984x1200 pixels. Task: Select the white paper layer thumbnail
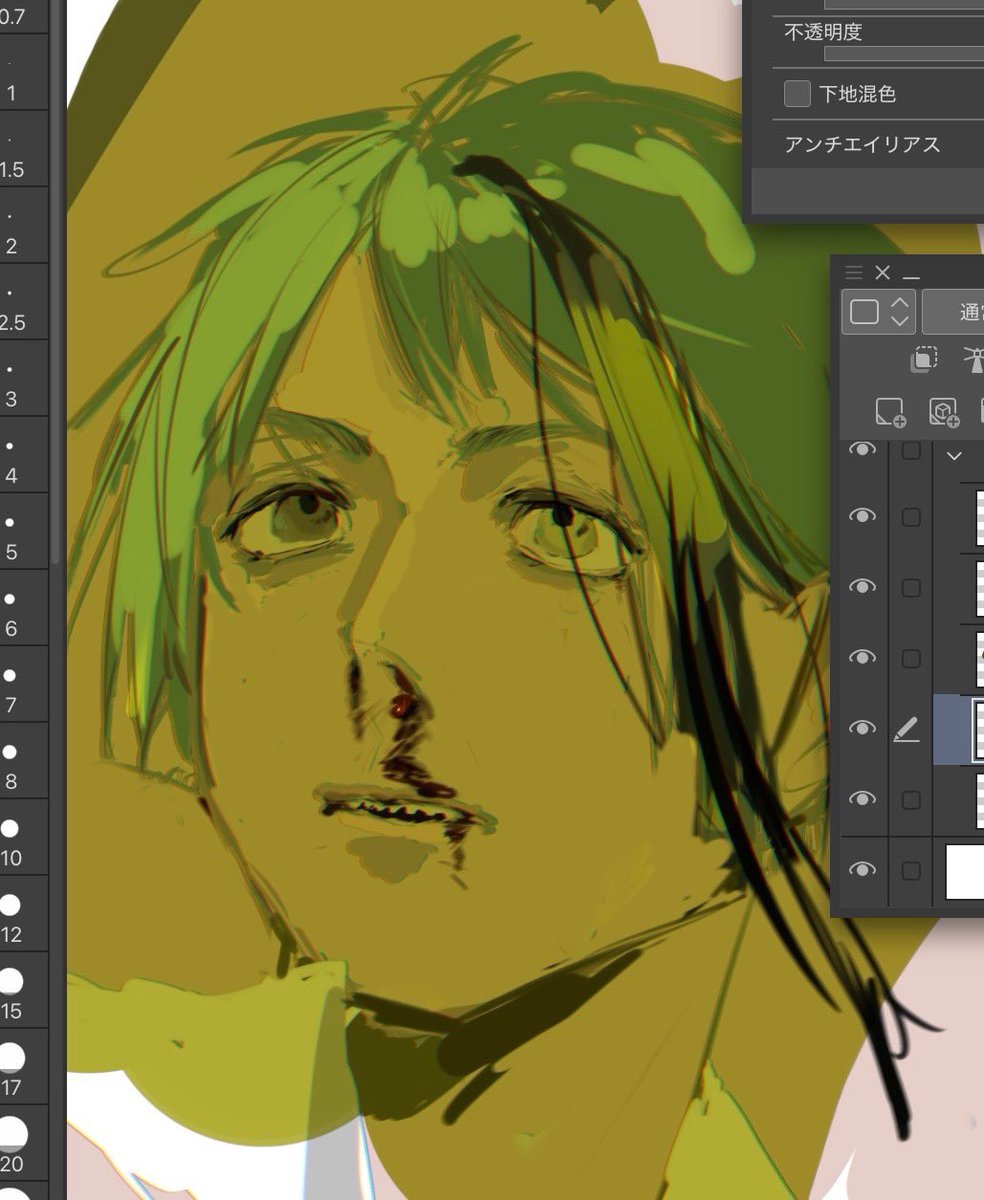965,871
